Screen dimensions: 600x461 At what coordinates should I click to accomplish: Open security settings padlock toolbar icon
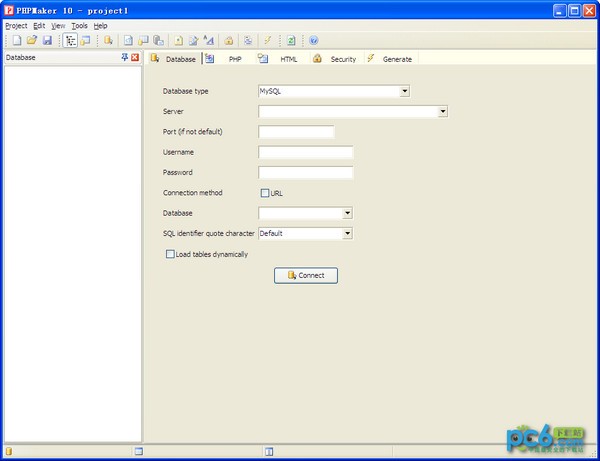[229, 40]
